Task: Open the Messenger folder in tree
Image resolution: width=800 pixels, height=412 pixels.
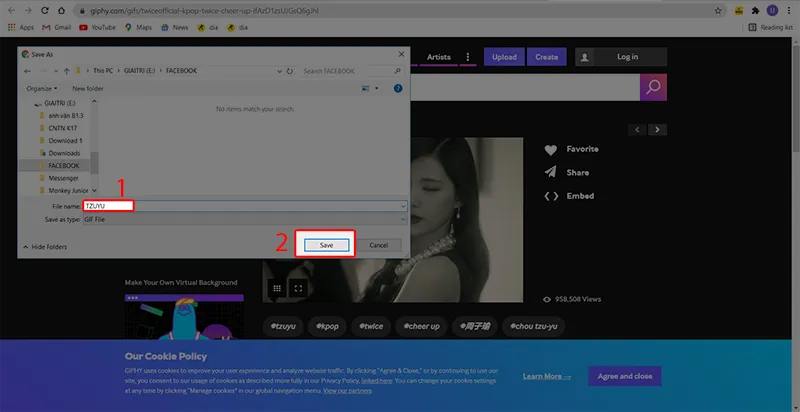Action: (63, 178)
